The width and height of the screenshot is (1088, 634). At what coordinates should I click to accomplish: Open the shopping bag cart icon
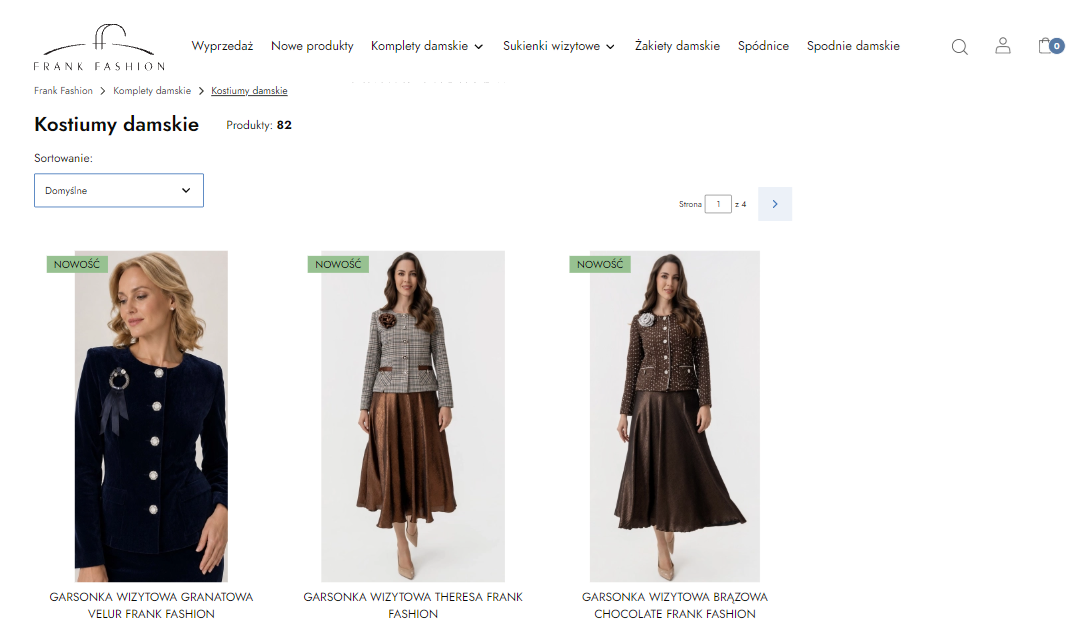1051,46
